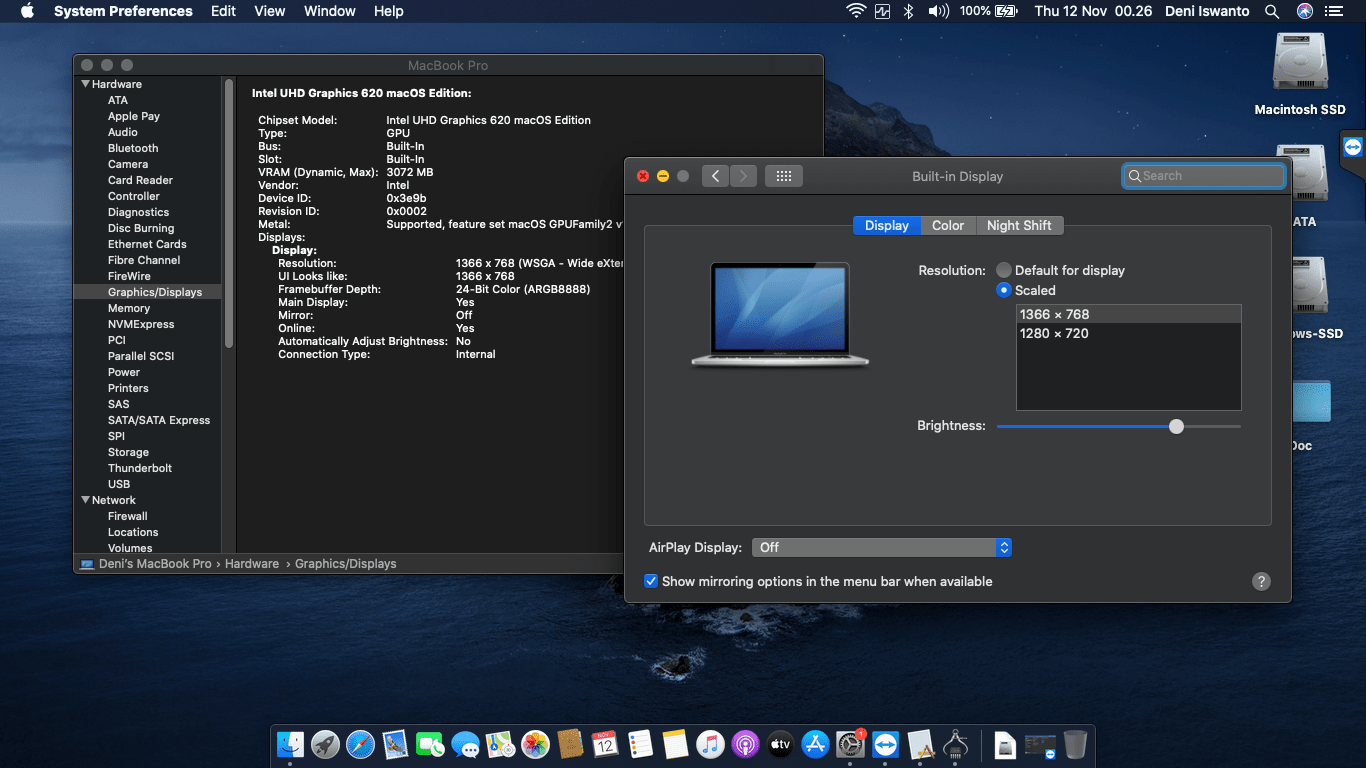The height and width of the screenshot is (768, 1366).
Task: Open Notification Center list icon
Action: pos(1333,11)
